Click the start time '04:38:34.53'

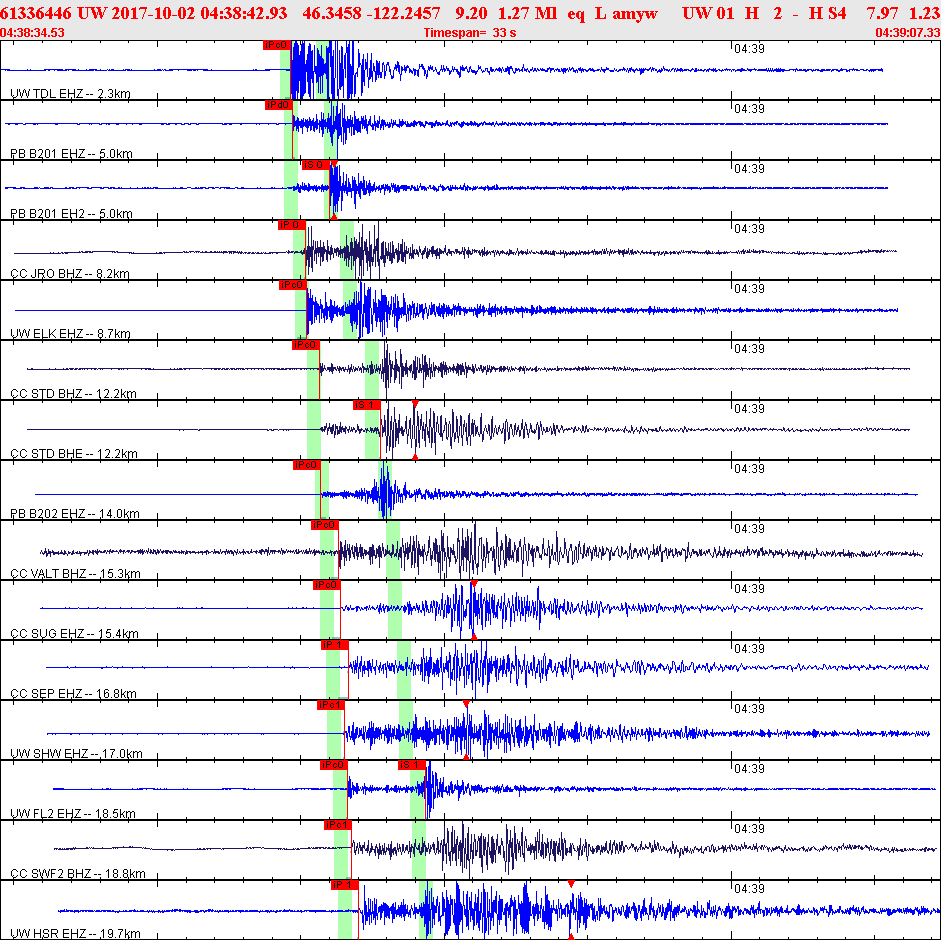pos(32,33)
